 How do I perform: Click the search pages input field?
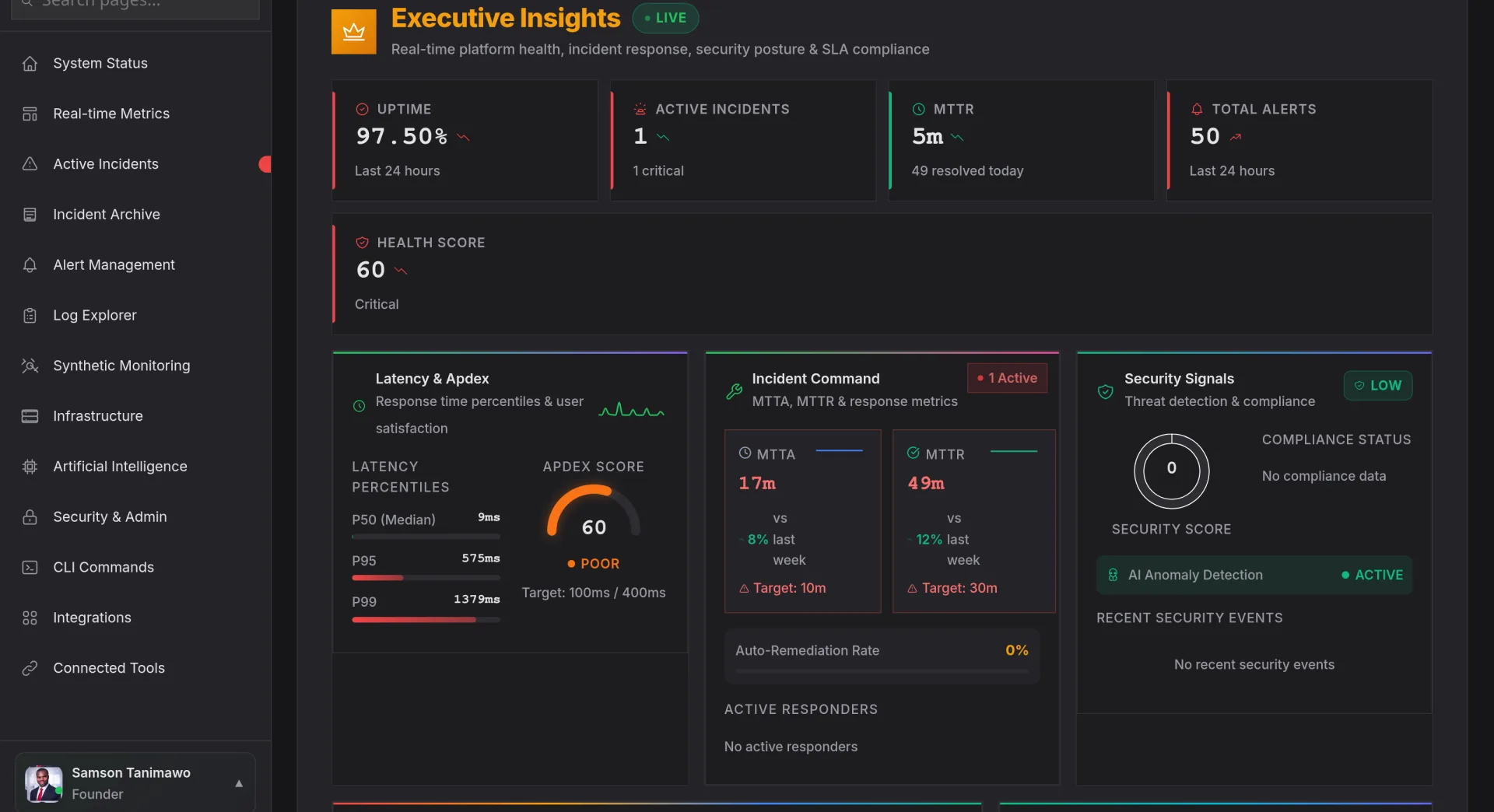tap(135, 6)
